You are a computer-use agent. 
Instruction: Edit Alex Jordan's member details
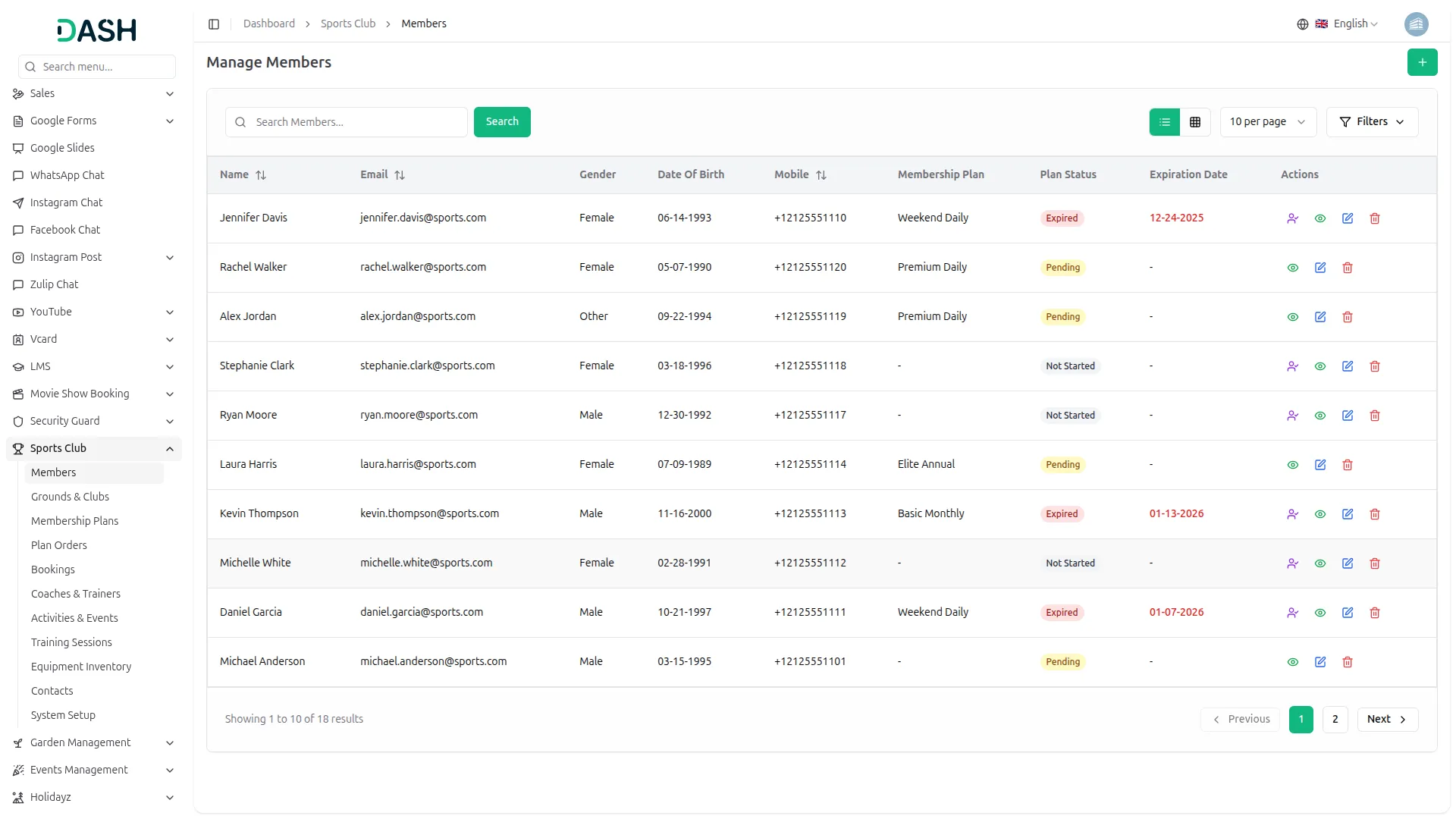[1319, 317]
